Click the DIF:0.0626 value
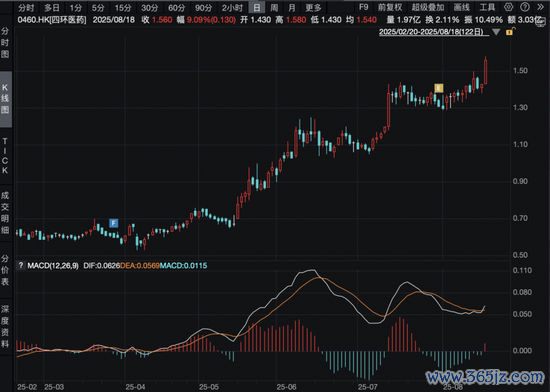550x392 pixels. click(x=102, y=265)
